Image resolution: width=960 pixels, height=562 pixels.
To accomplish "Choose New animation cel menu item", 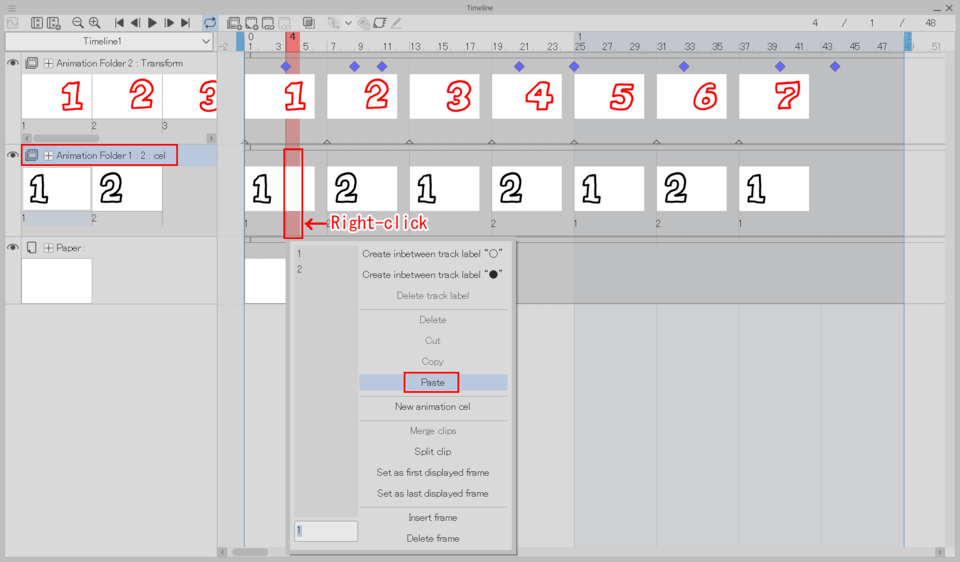I will pos(433,407).
